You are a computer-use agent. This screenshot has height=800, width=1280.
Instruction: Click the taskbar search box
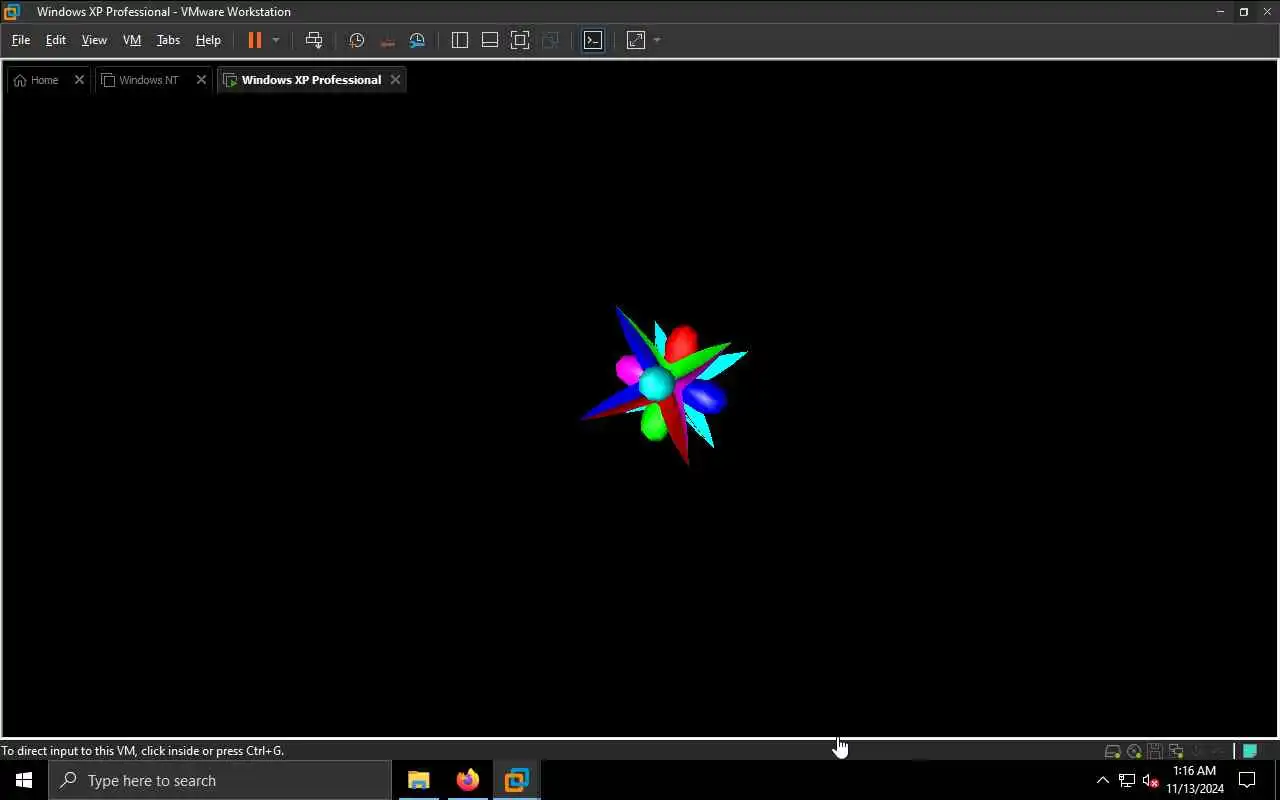click(220, 780)
